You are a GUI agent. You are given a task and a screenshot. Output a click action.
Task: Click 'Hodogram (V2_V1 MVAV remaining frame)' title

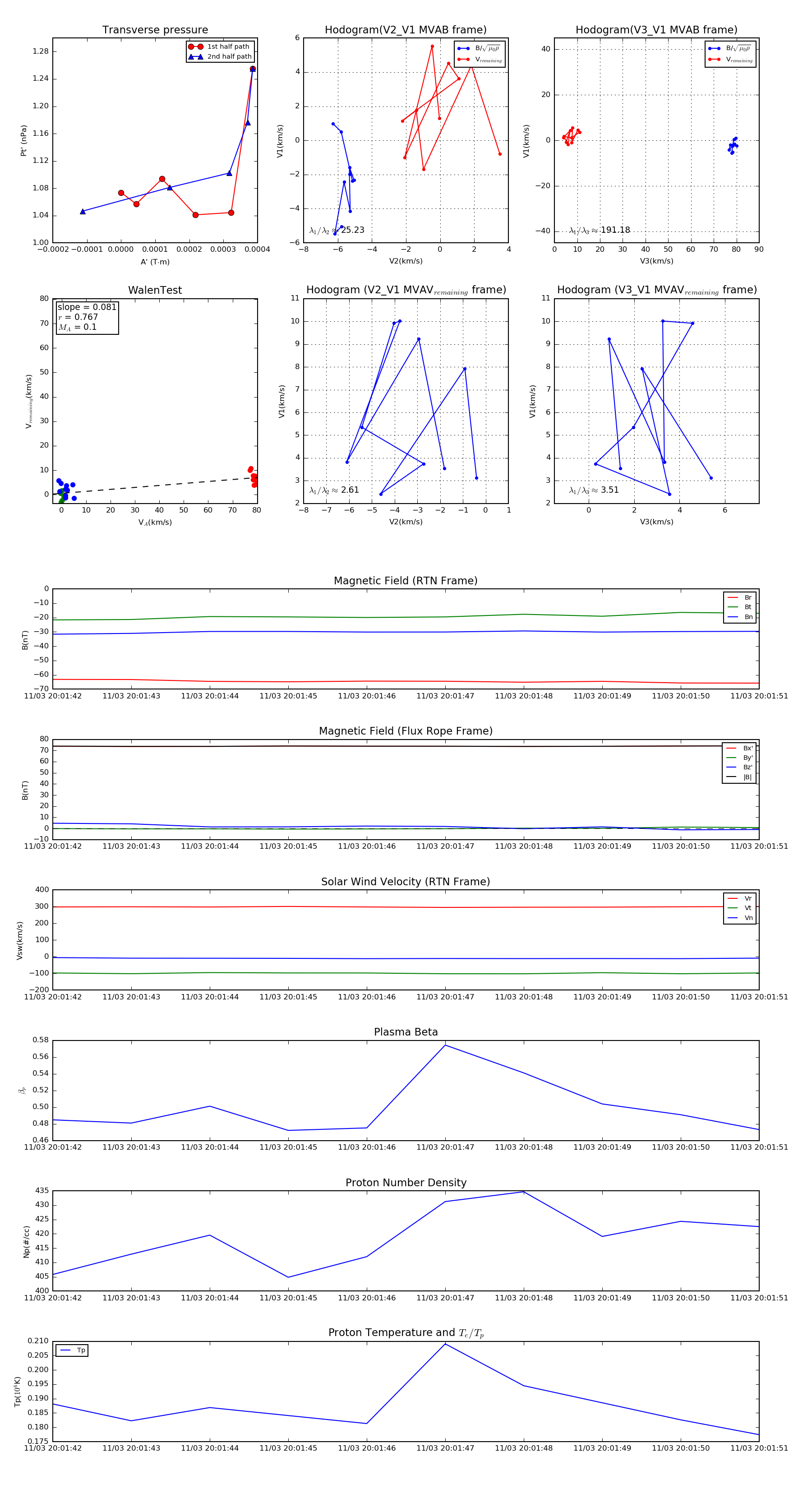click(x=406, y=290)
